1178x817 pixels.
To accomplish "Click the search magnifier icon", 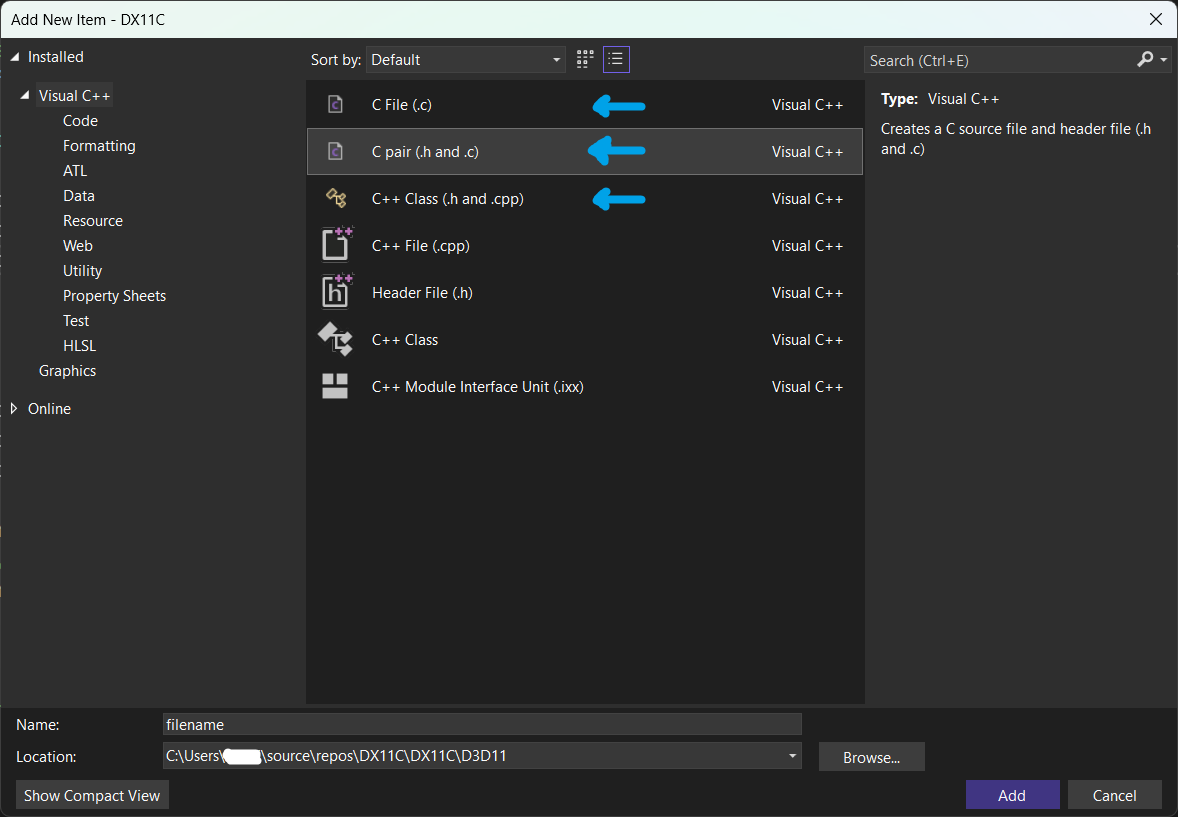I will point(1146,60).
